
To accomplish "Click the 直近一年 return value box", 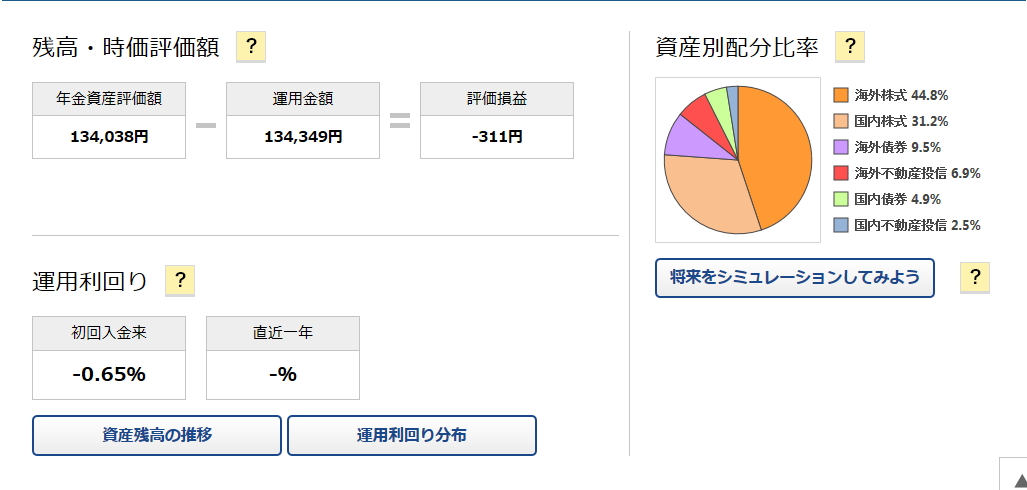I will tap(283, 375).
